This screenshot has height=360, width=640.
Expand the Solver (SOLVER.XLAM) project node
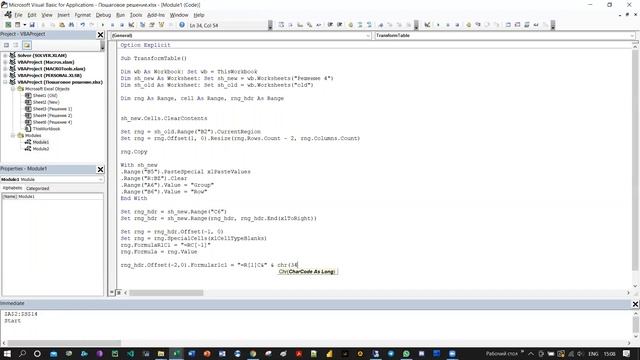pos(5,56)
